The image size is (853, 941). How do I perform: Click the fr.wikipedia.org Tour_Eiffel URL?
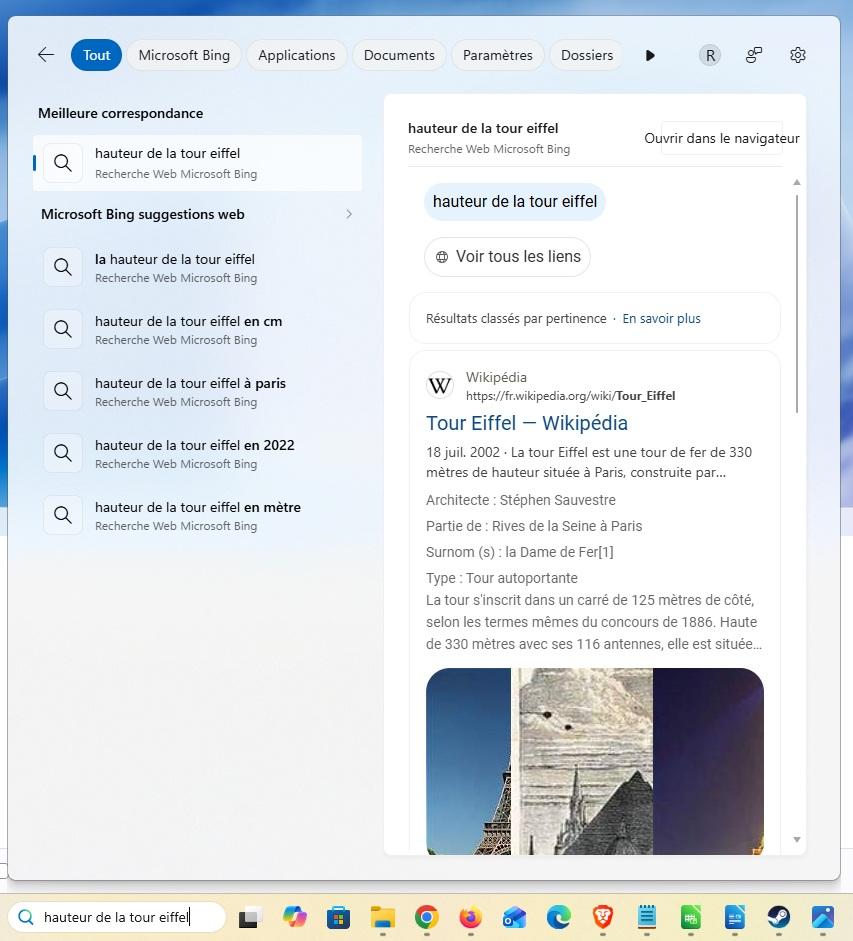570,395
